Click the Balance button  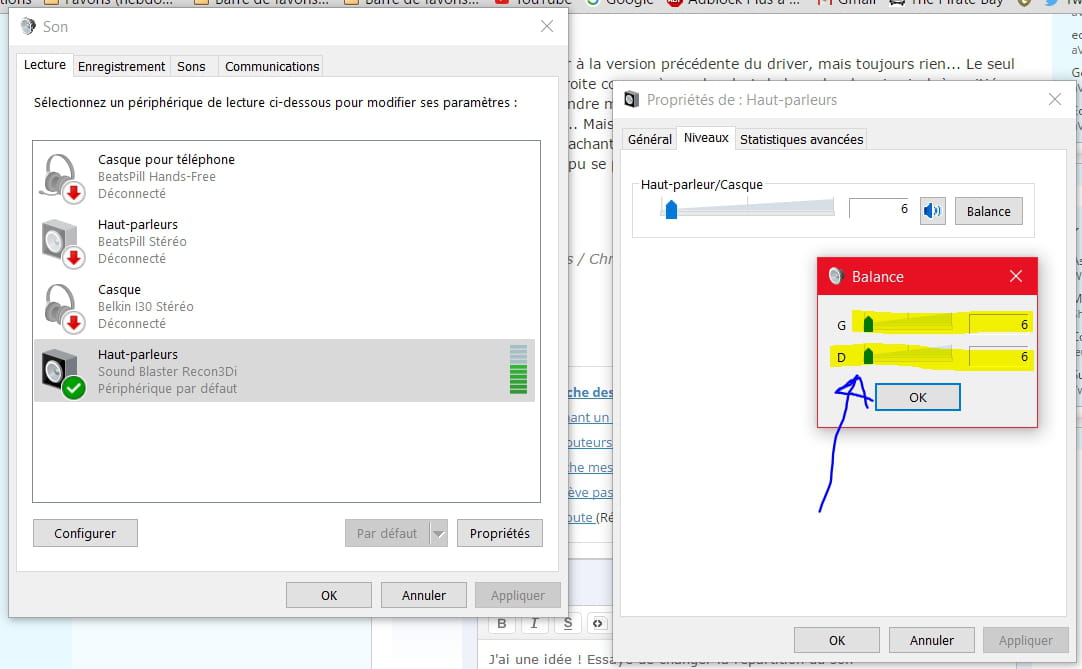[x=988, y=211]
